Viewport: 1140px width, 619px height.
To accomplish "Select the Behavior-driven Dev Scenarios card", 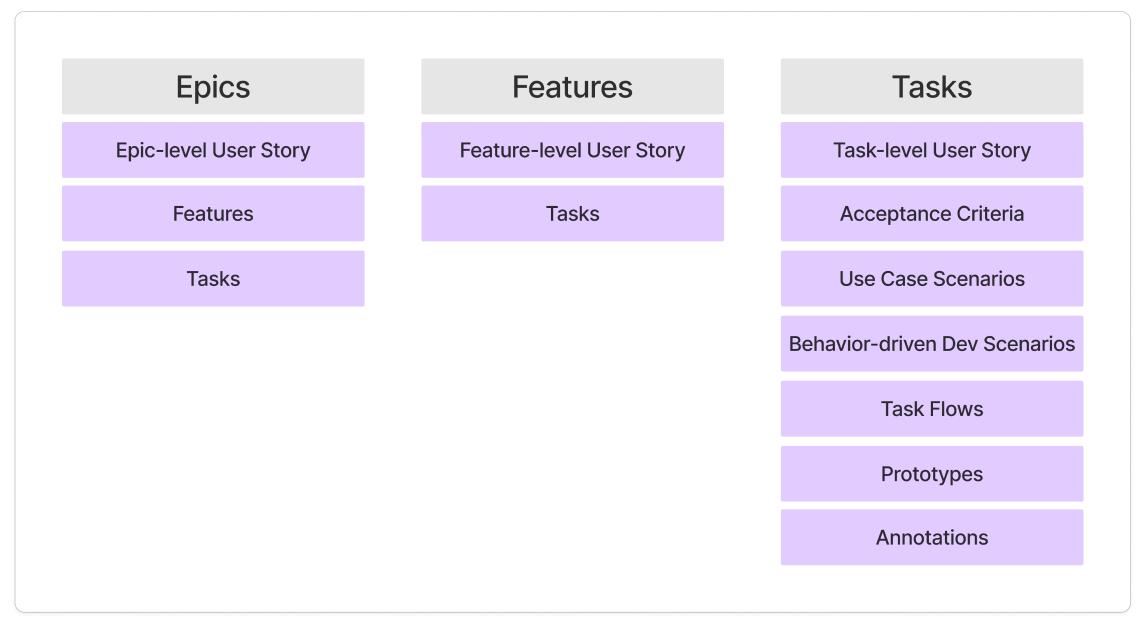I will (931, 344).
